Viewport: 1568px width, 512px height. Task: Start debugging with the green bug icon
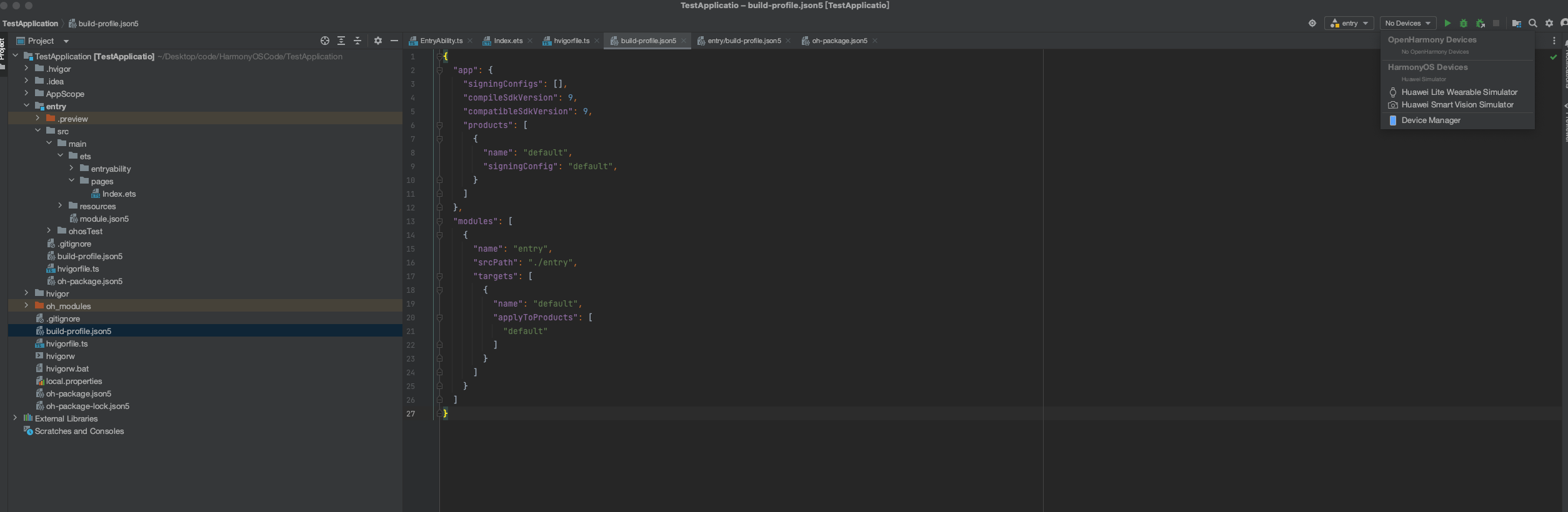1464,23
